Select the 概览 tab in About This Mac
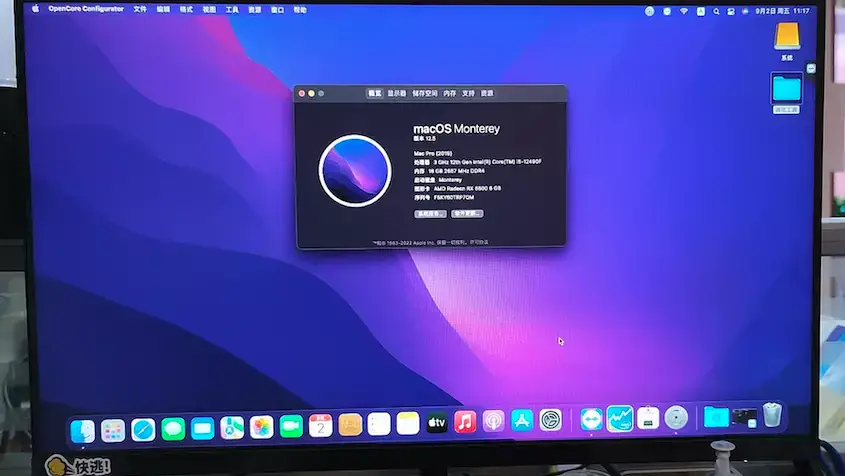The width and height of the screenshot is (845, 476). [x=375, y=93]
